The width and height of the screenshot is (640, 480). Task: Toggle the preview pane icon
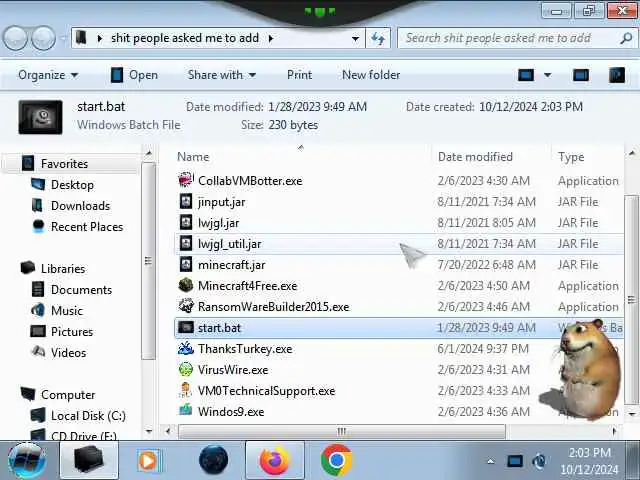pos(580,75)
